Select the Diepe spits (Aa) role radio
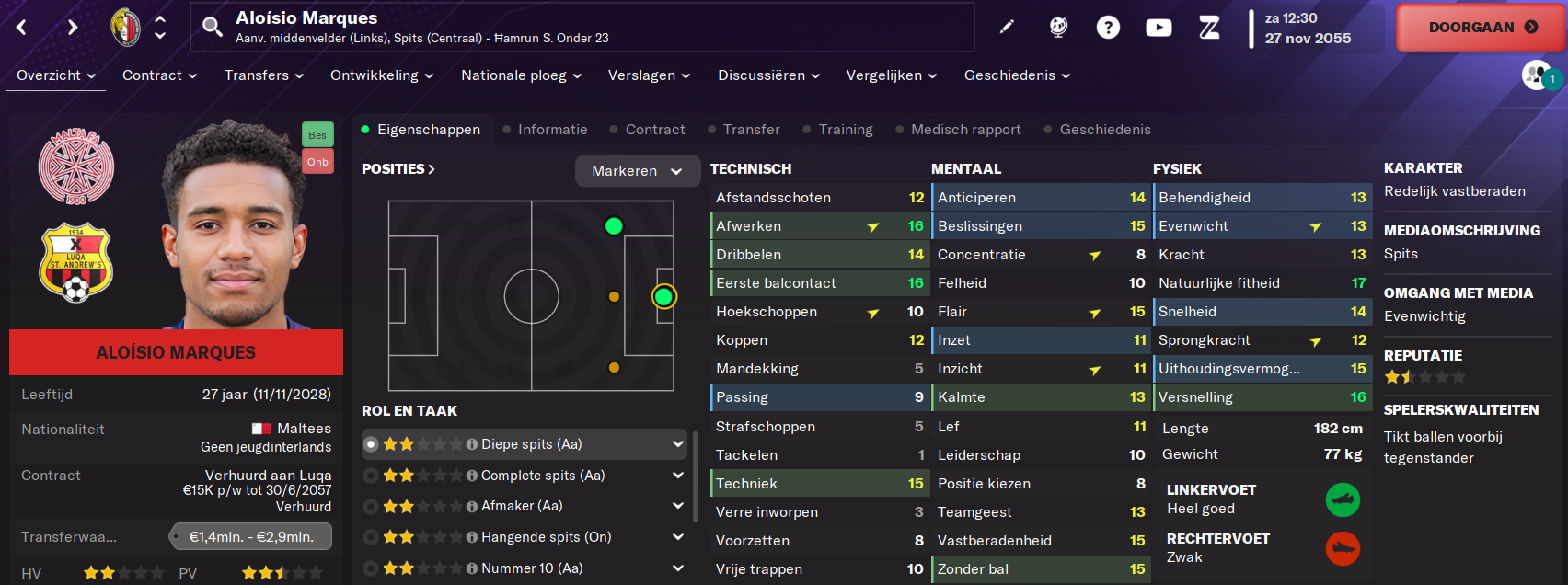 (x=371, y=444)
